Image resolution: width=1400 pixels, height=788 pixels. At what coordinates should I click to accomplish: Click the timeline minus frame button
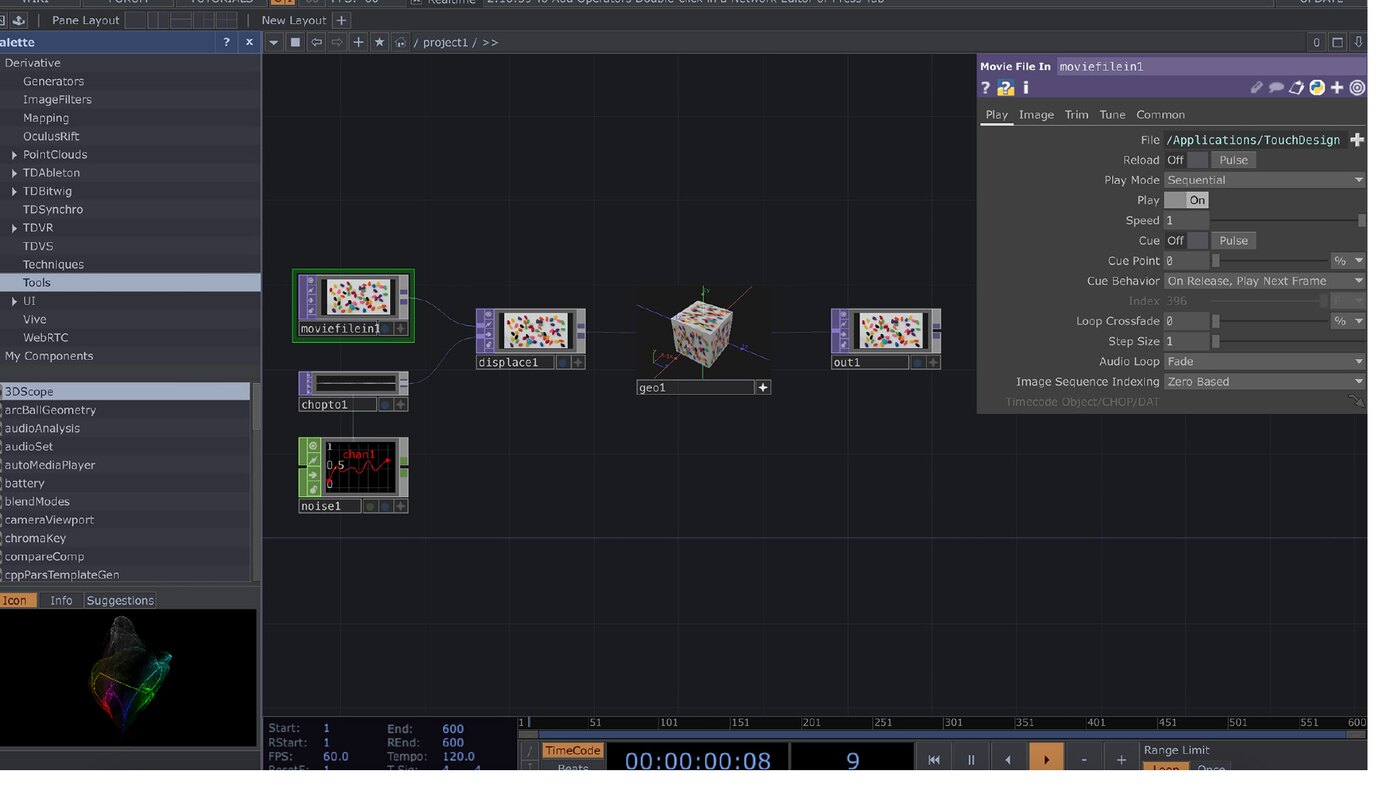pyautogui.click(x=1084, y=760)
